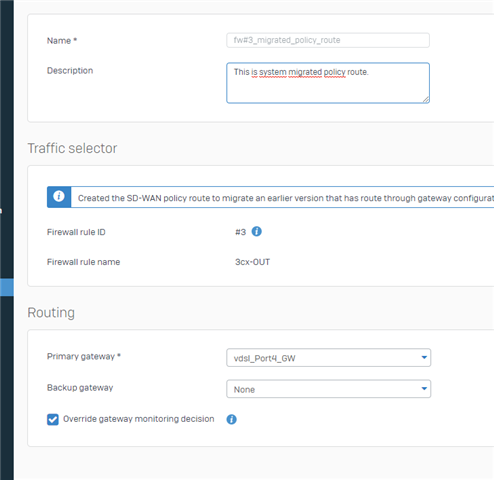The width and height of the screenshot is (494, 480).
Task: Click the info icon beside Firewall rule ID #3
Action: pos(256,231)
